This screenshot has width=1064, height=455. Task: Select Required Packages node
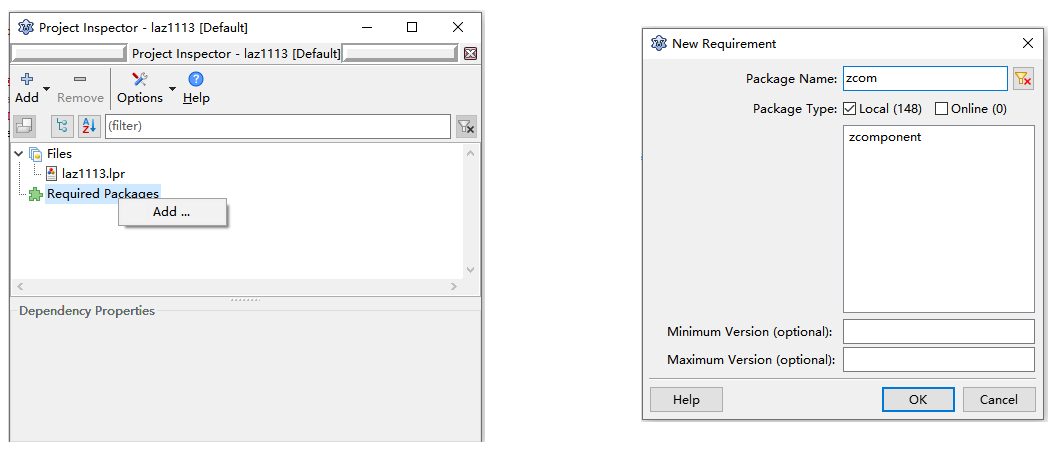102,194
